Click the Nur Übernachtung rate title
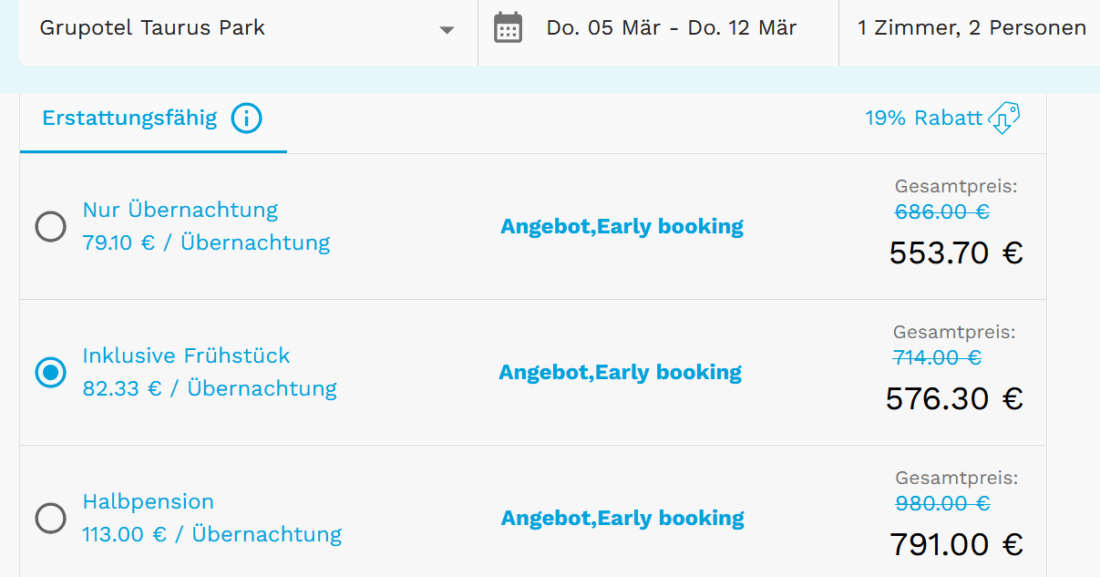 pyautogui.click(x=180, y=210)
